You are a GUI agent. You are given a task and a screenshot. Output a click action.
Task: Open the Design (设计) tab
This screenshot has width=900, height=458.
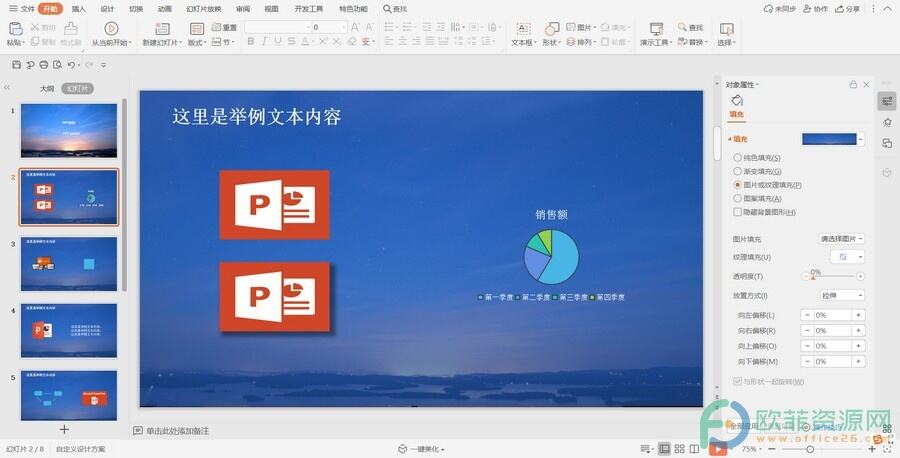[107, 9]
